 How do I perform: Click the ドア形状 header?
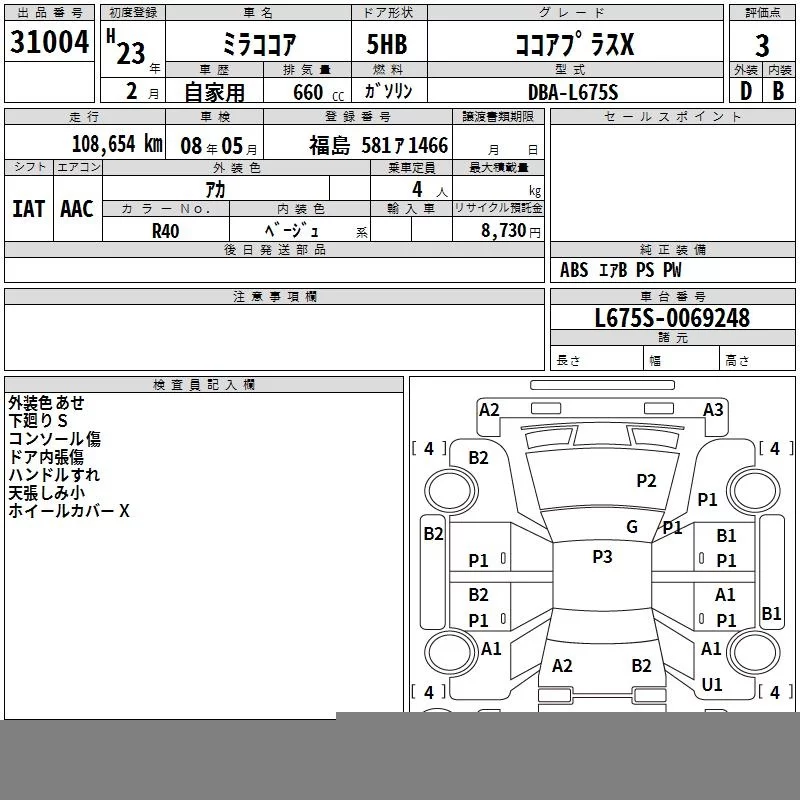[389, 13]
